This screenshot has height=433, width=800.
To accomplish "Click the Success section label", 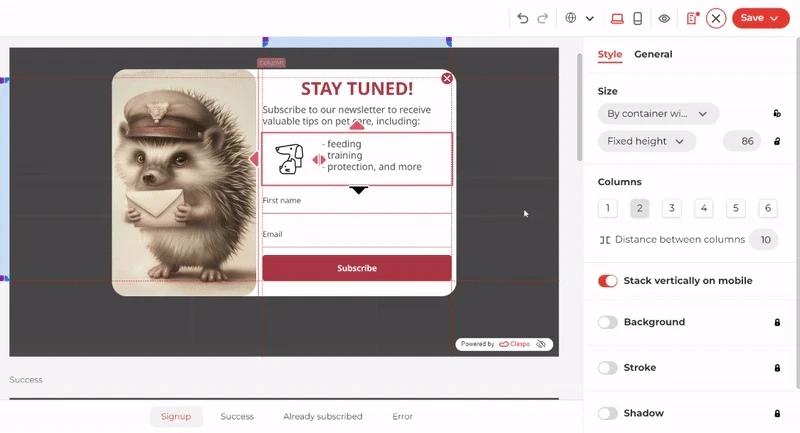I will point(26,380).
